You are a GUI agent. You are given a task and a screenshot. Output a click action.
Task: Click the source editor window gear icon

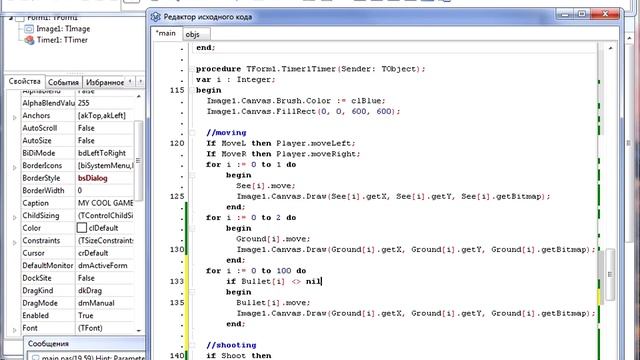155,17
